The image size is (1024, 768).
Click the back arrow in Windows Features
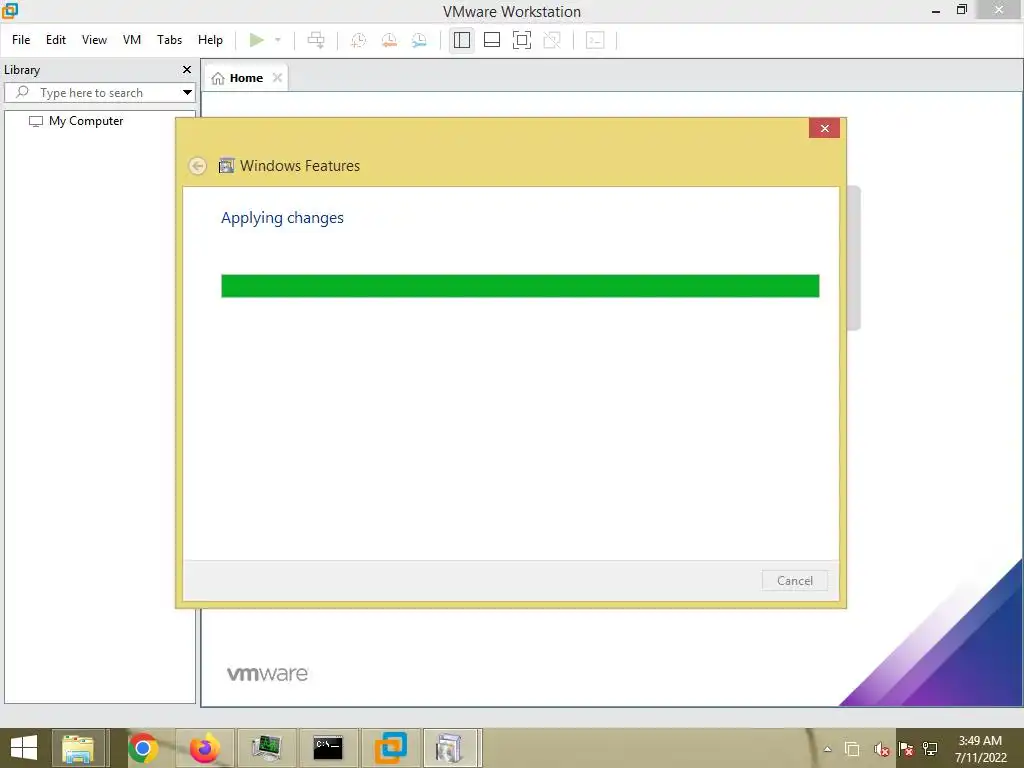pos(197,166)
